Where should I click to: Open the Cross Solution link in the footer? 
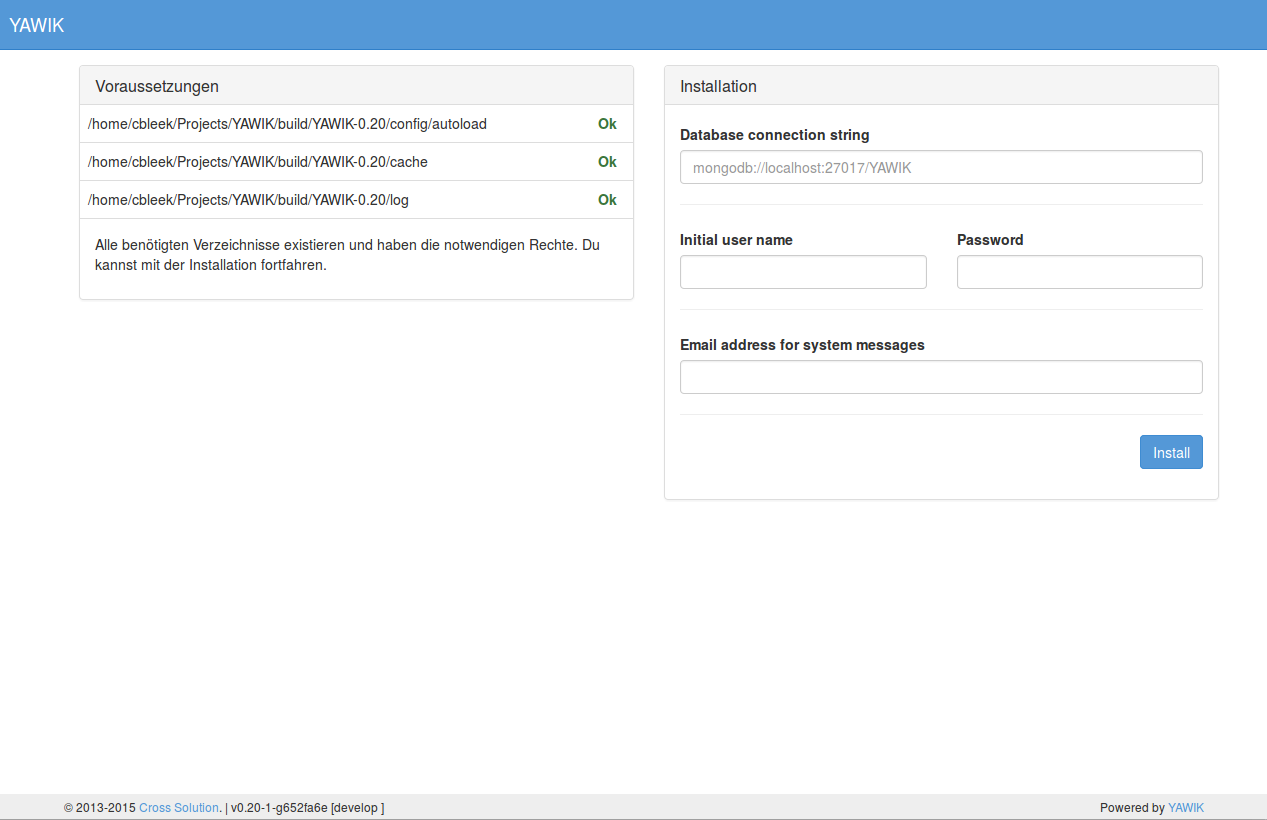coord(178,807)
